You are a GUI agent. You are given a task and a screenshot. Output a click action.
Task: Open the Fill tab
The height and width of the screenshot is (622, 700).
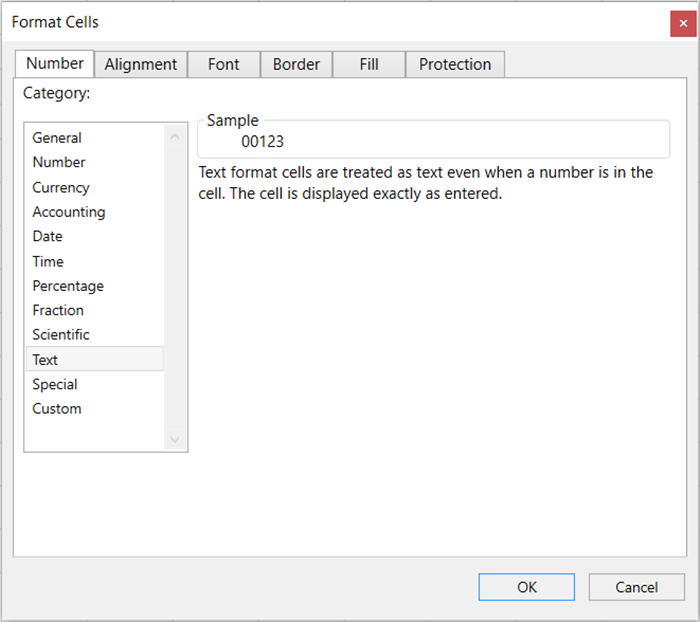pos(369,64)
